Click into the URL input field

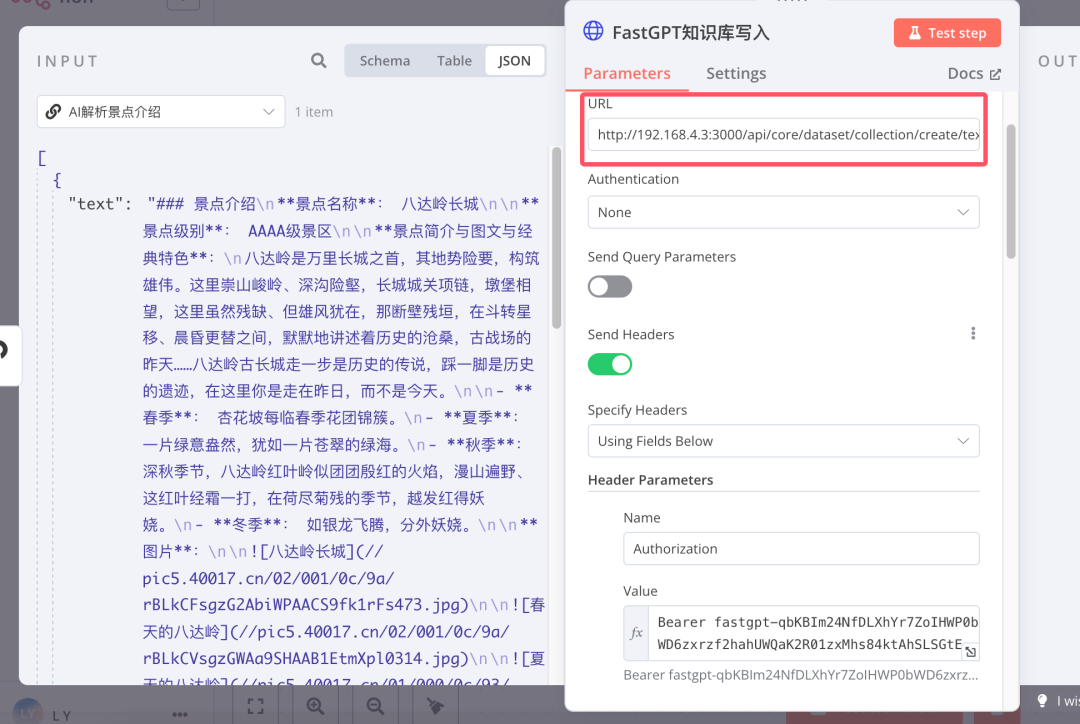click(x=783, y=134)
